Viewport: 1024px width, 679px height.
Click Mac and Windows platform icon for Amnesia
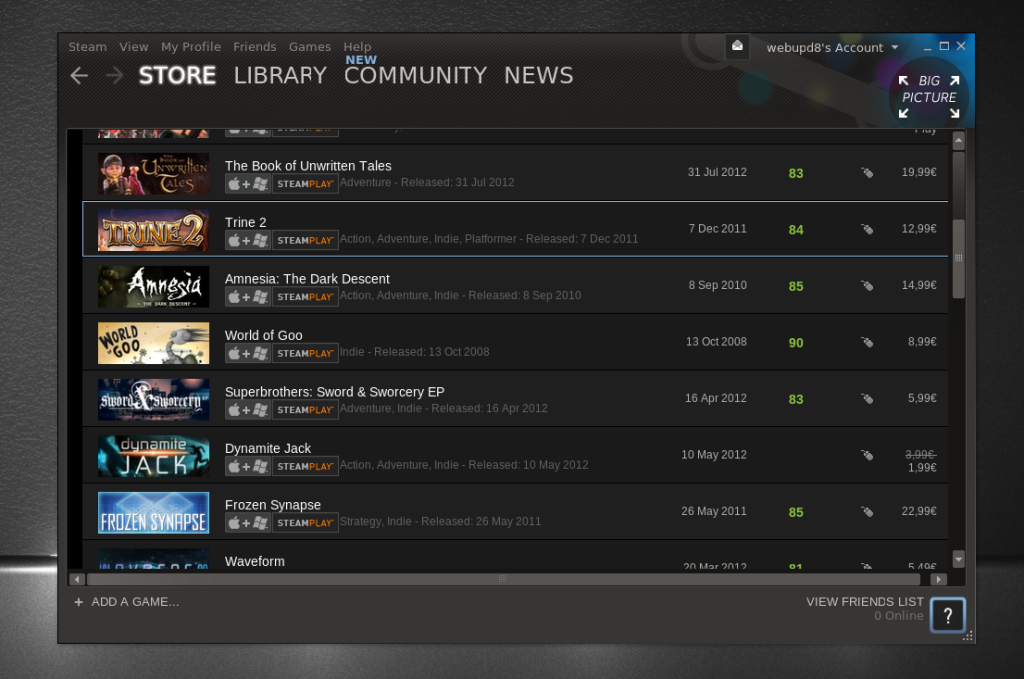pos(248,297)
